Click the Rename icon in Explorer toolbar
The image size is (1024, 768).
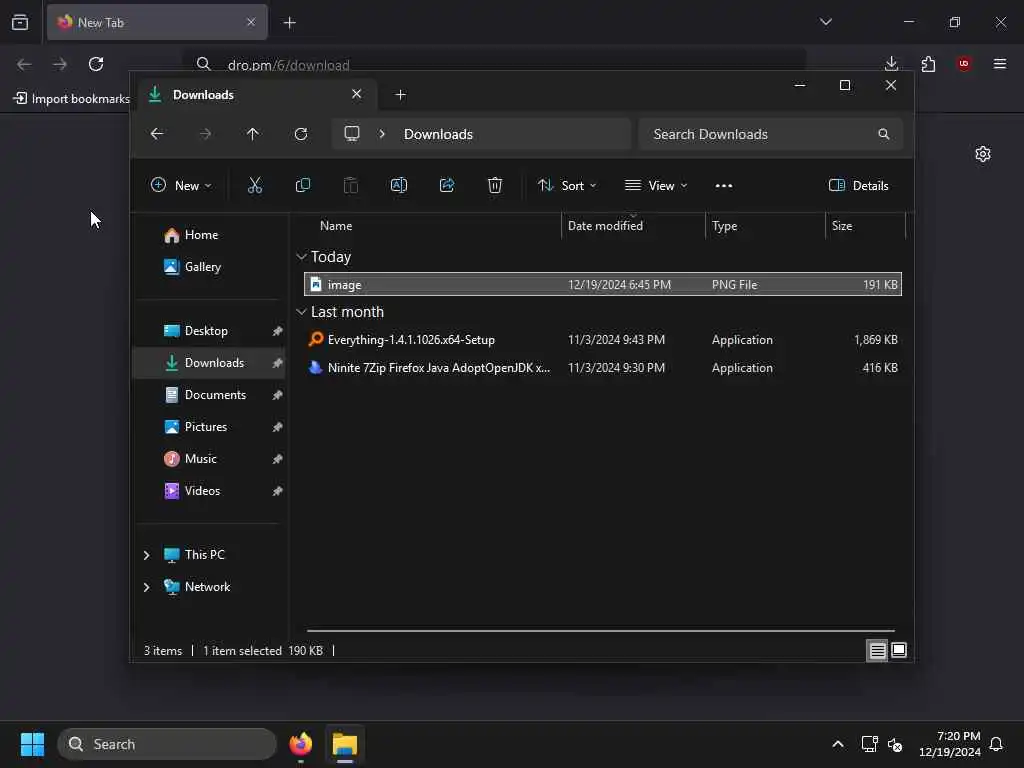(398, 185)
